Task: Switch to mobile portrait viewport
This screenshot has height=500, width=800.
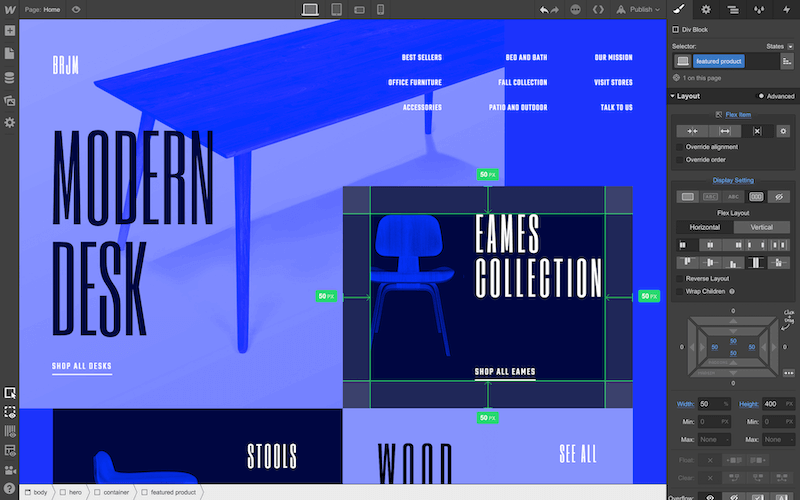Action: 380,9
